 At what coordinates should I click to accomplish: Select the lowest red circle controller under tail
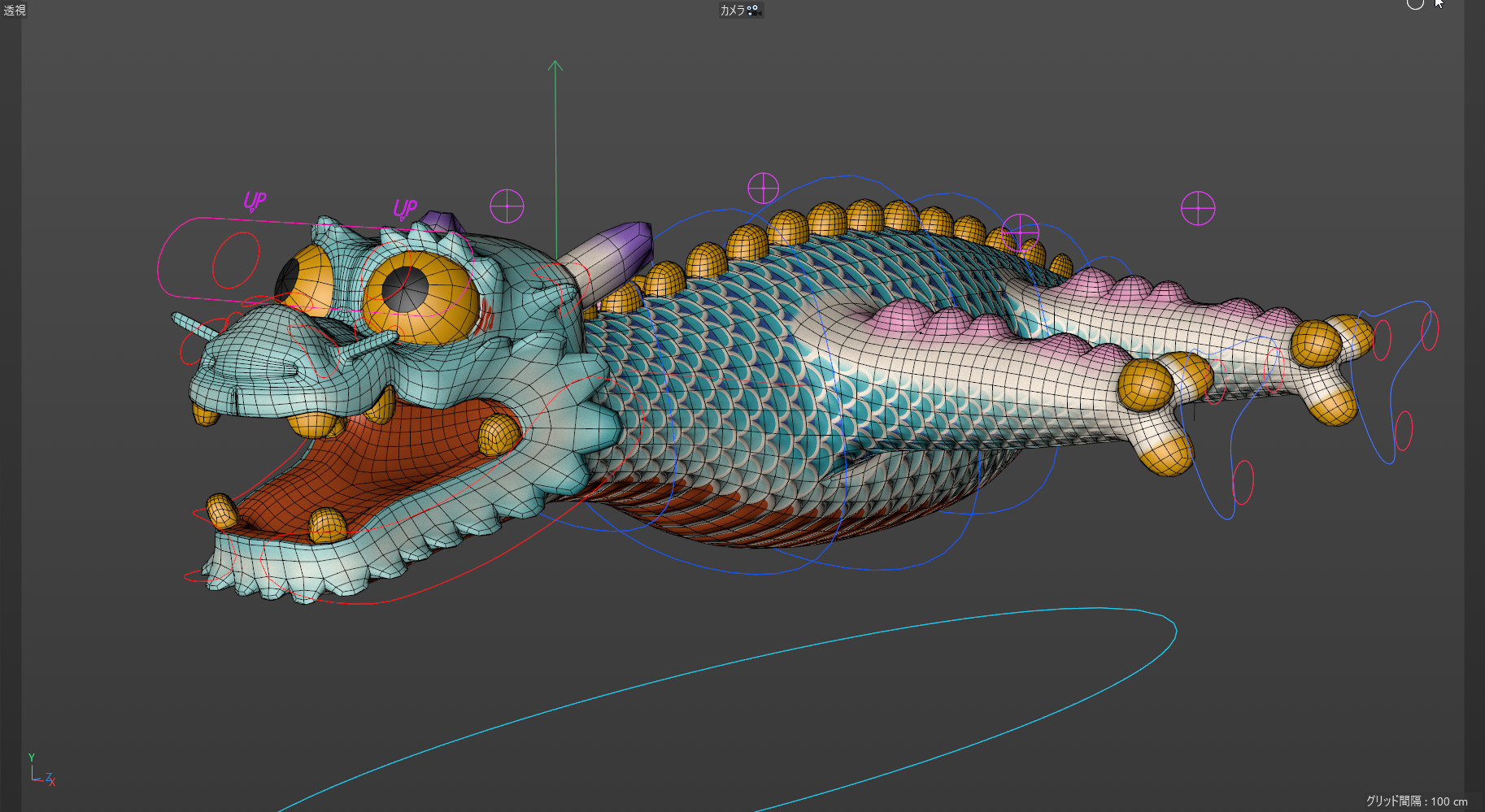tap(1243, 482)
